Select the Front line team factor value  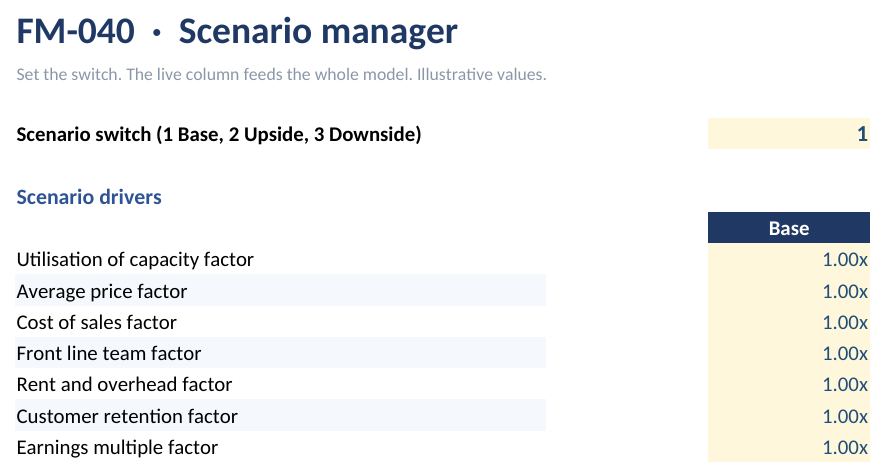click(x=788, y=353)
